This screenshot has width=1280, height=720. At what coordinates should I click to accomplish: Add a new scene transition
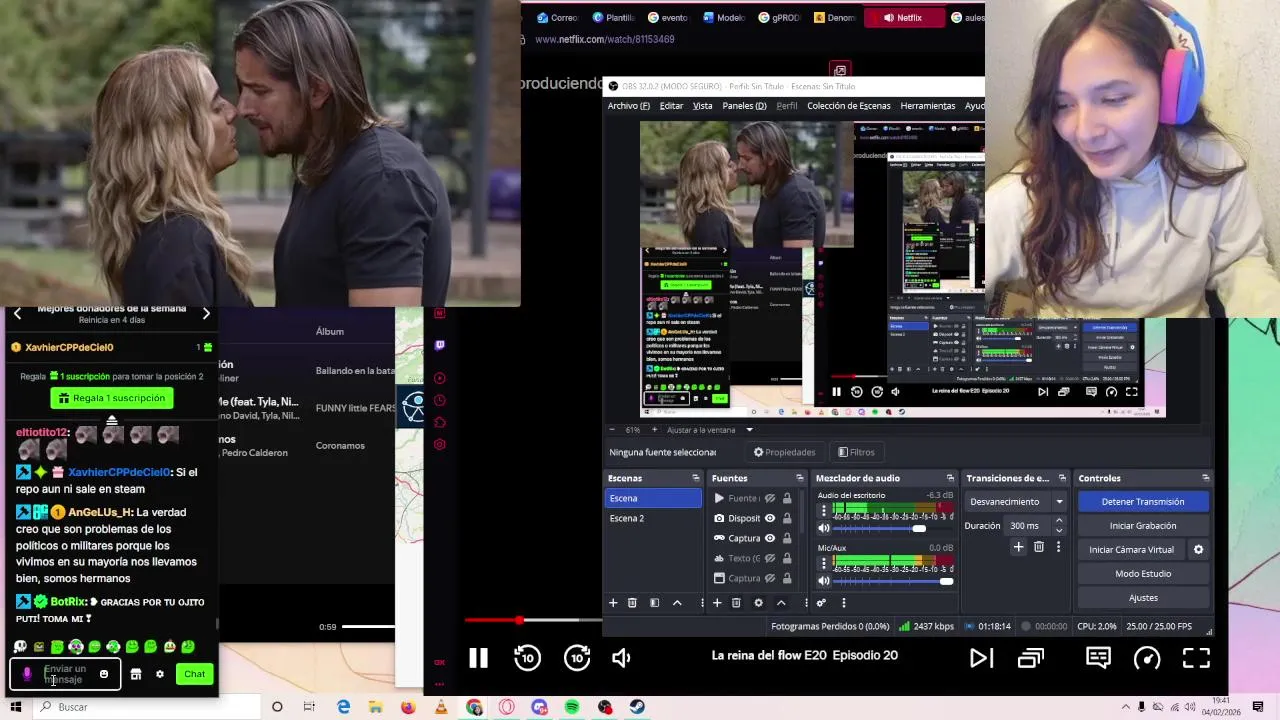1018,547
